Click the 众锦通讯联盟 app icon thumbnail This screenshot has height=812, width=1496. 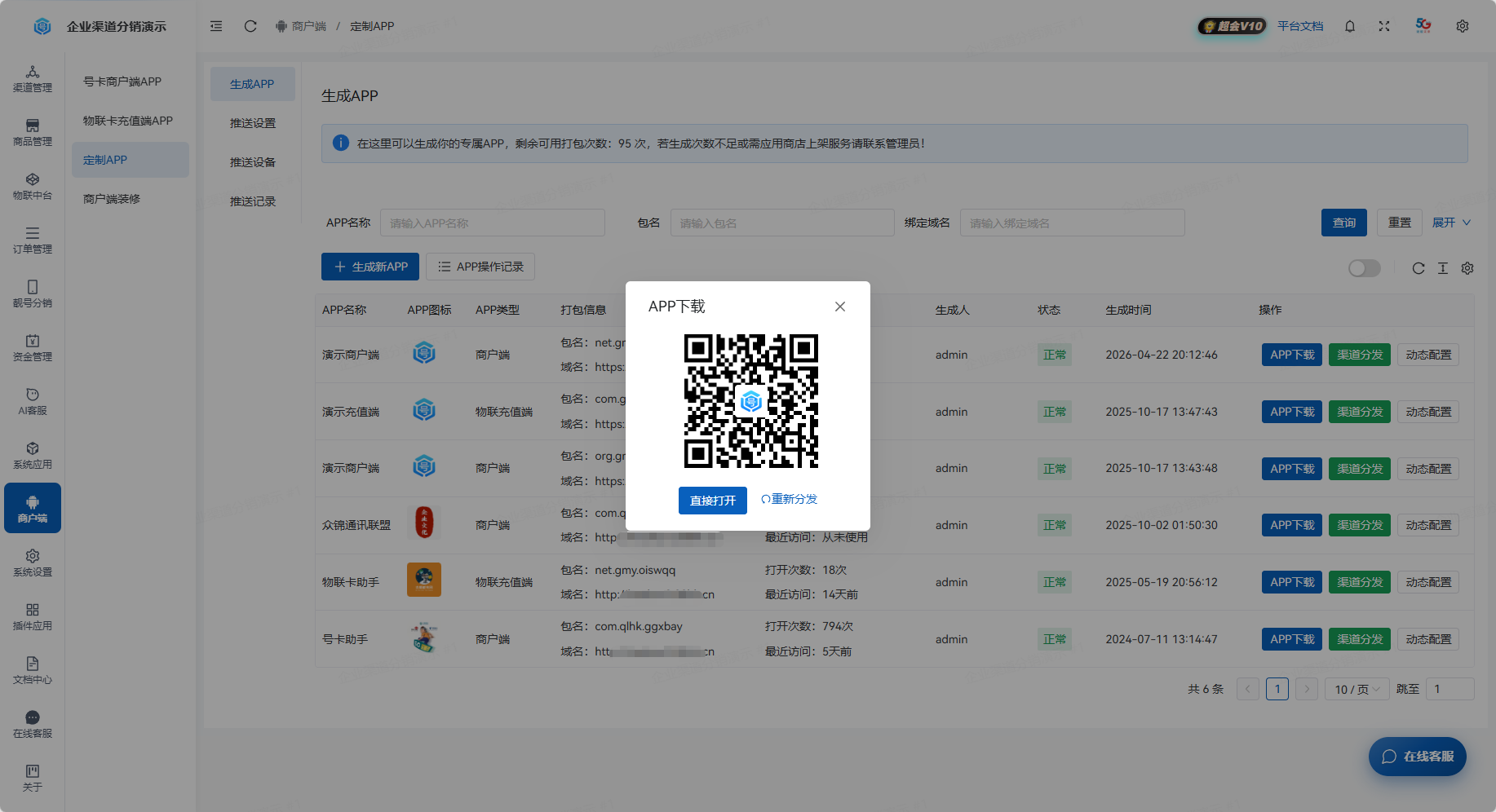(x=424, y=523)
